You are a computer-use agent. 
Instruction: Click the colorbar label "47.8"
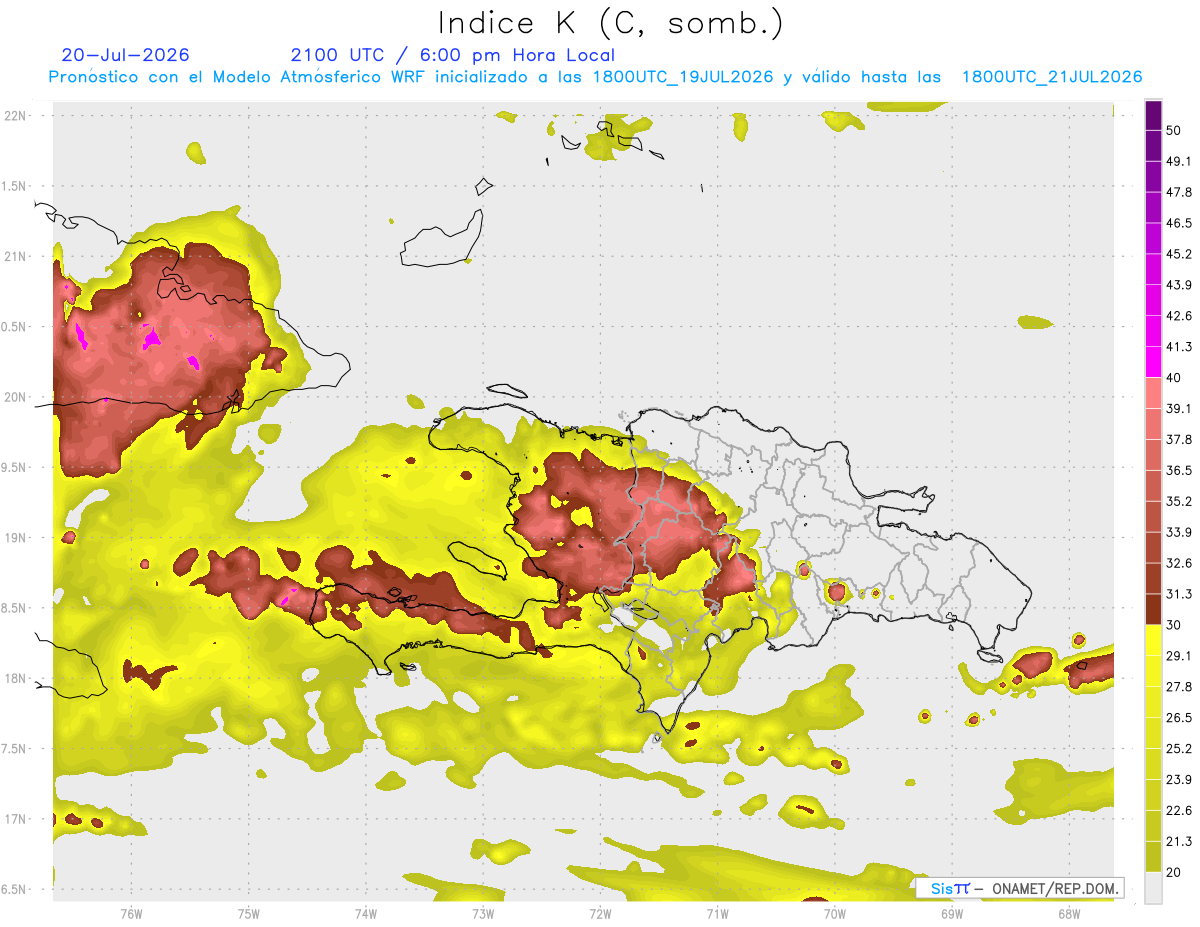pyautogui.click(x=1179, y=192)
